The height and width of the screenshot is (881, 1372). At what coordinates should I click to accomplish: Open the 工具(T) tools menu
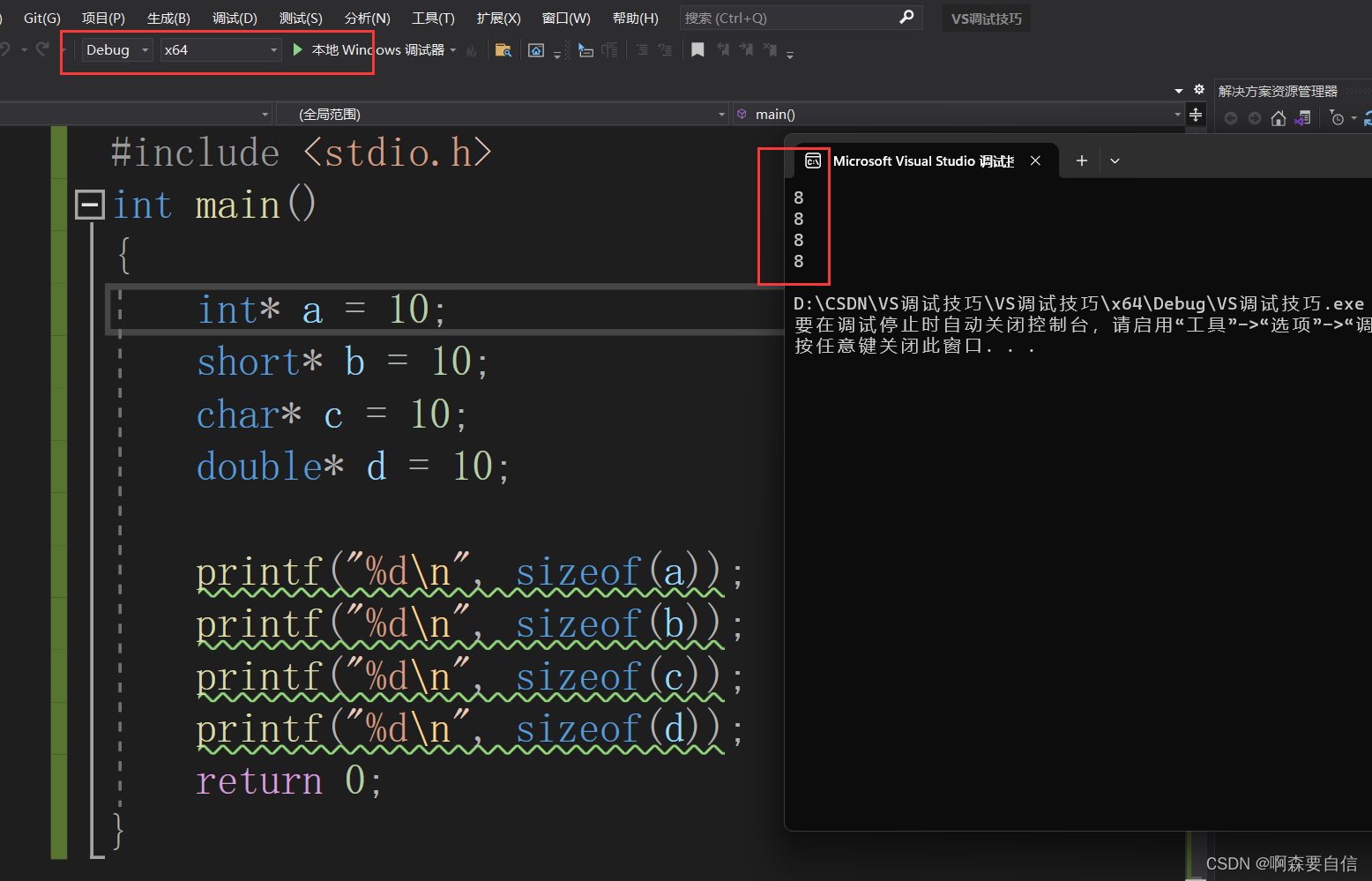click(x=433, y=18)
